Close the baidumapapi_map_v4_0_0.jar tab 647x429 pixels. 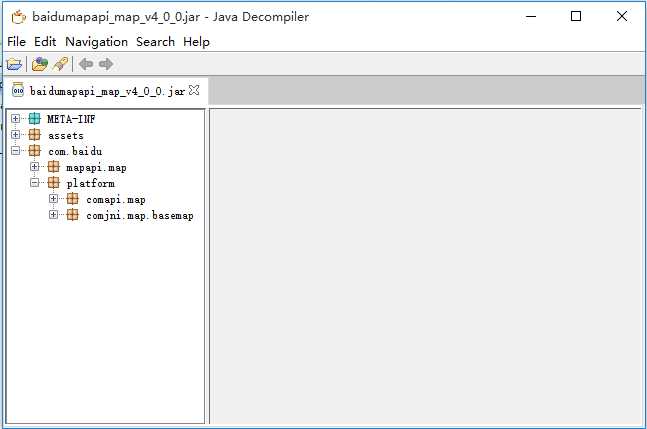[194, 90]
